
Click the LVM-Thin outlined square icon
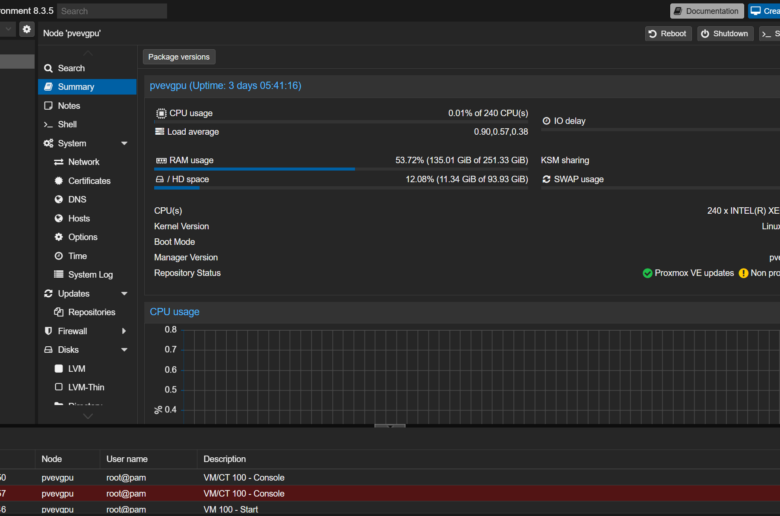click(59, 387)
